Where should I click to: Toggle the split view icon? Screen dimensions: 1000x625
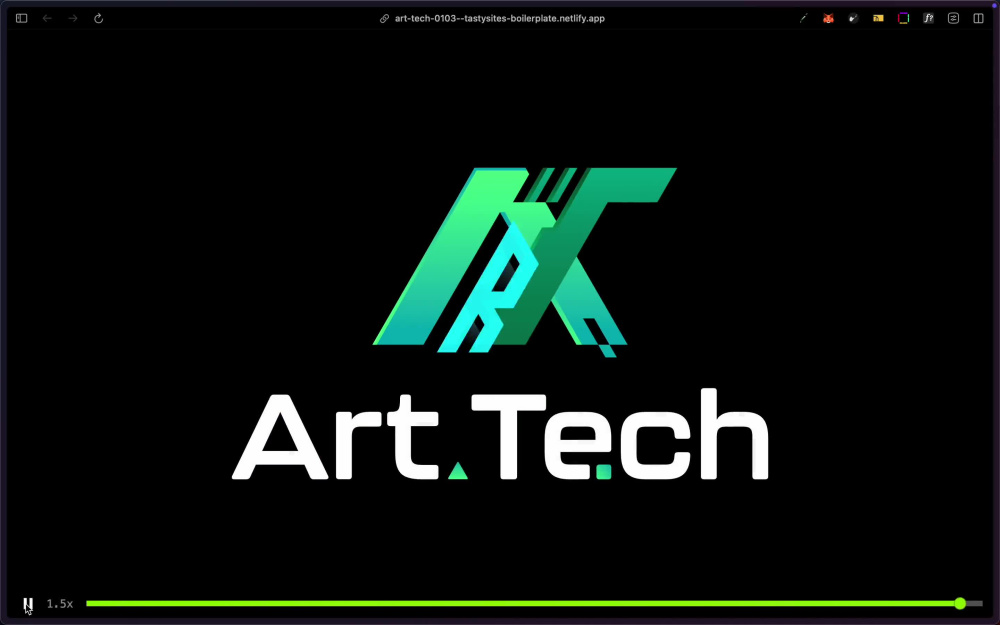[978, 18]
